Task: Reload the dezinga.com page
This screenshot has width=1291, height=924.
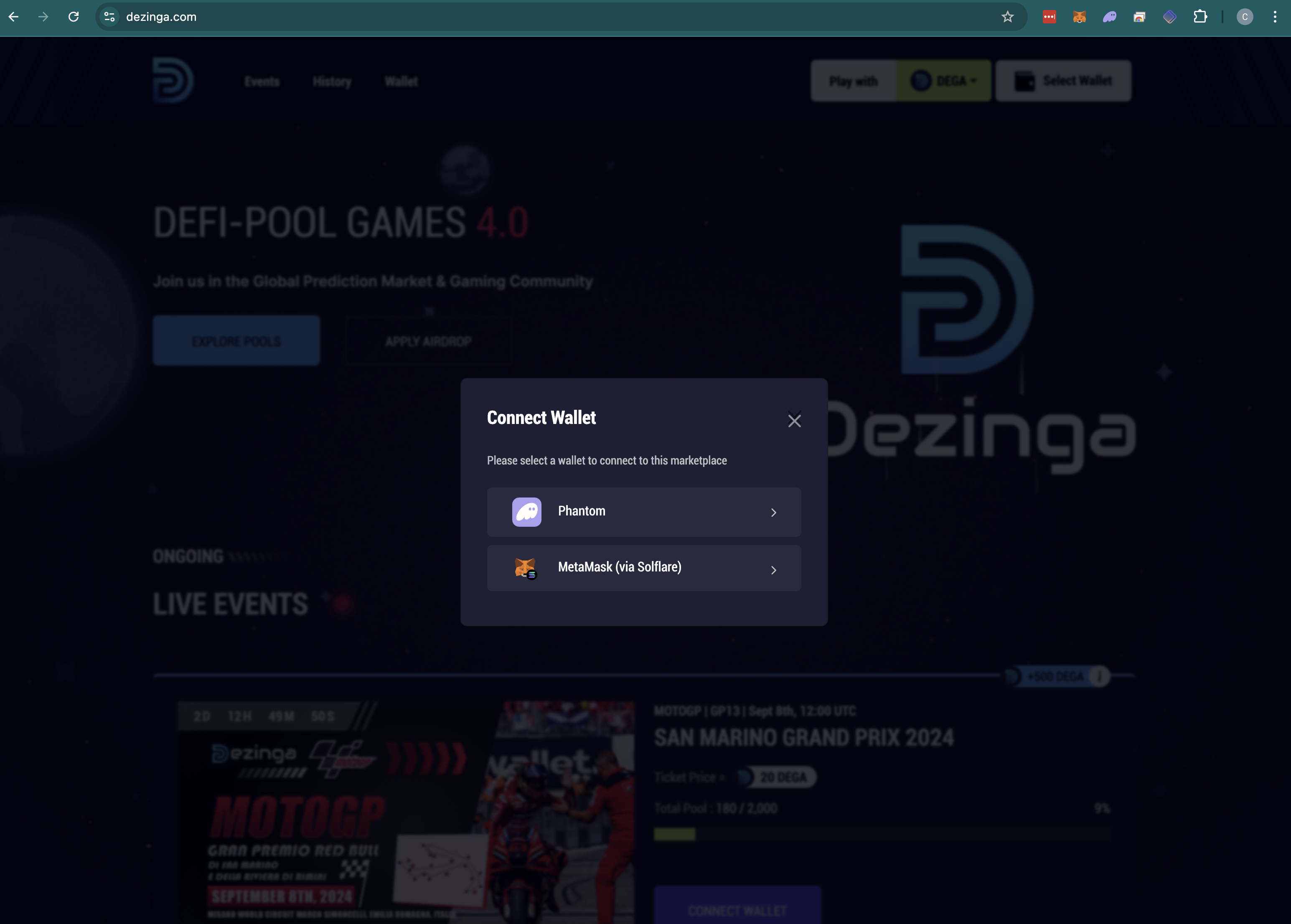Action: [74, 17]
